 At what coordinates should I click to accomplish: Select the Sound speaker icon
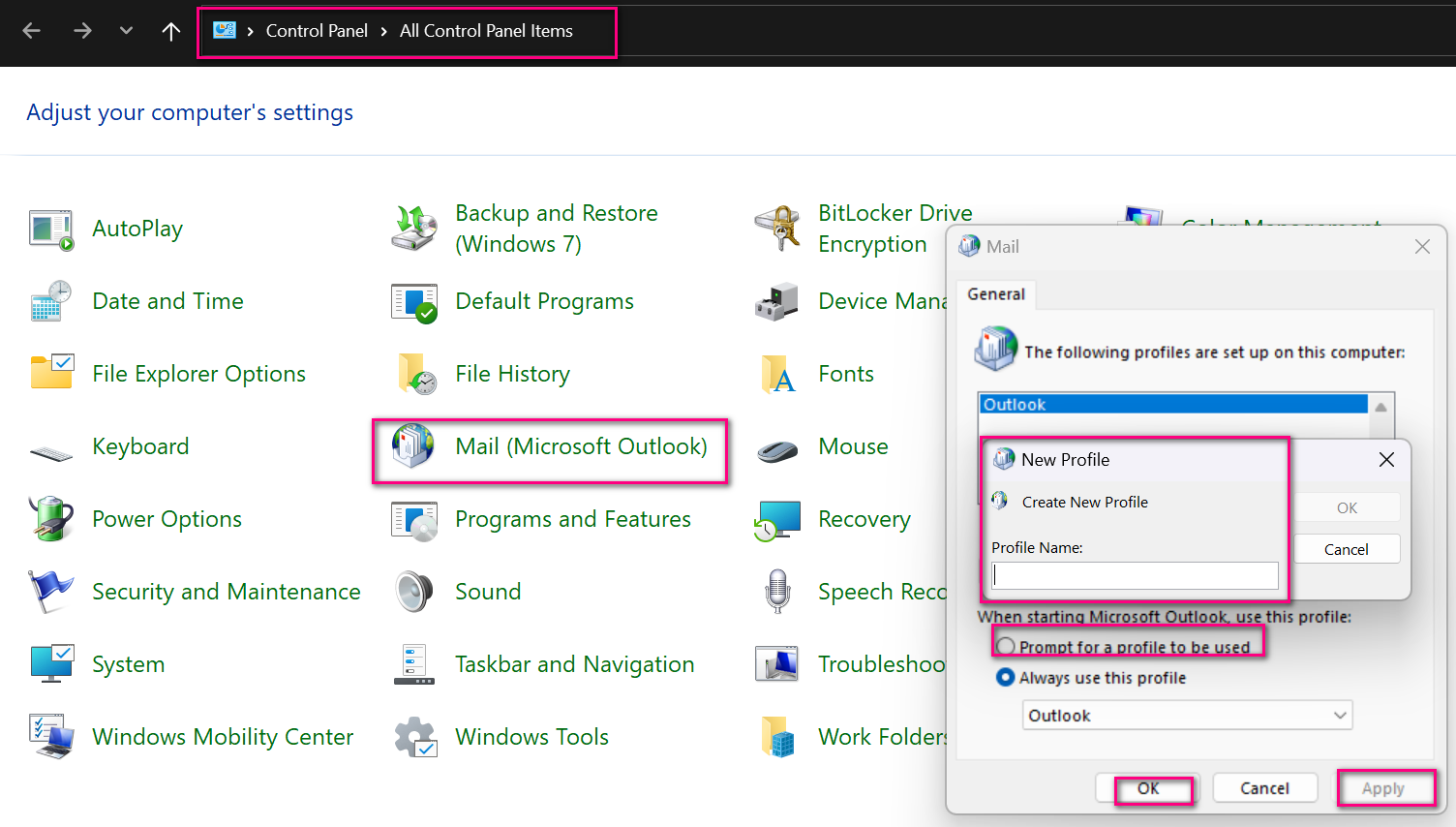(x=413, y=591)
